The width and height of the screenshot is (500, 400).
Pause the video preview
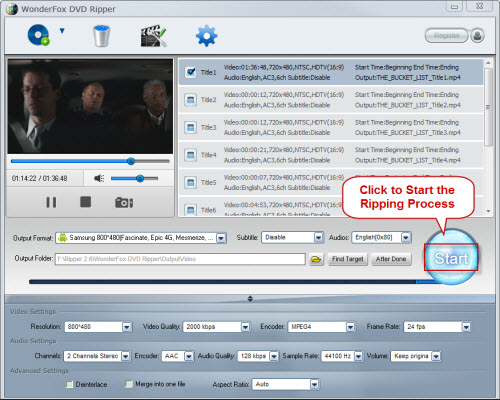click(x=51, y=202)
